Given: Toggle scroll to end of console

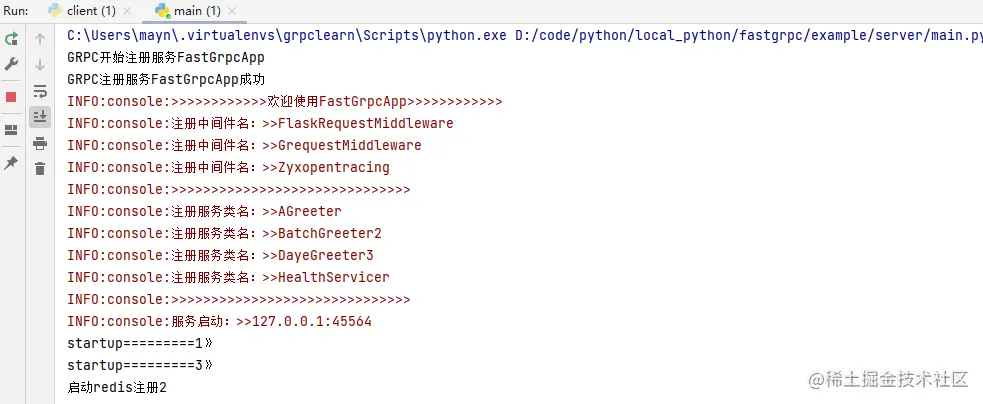Looking at the screenshot, I should (40, 117).
